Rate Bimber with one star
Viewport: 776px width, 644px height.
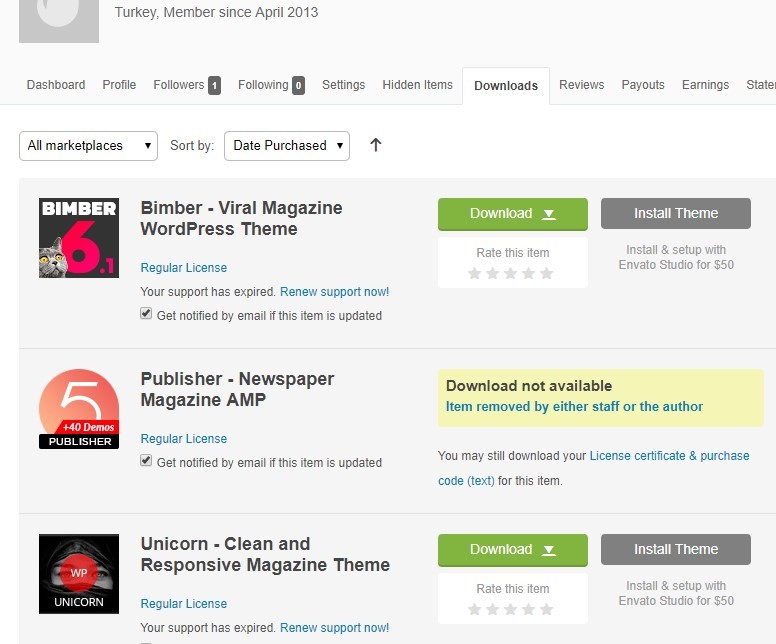coord(475,273)
